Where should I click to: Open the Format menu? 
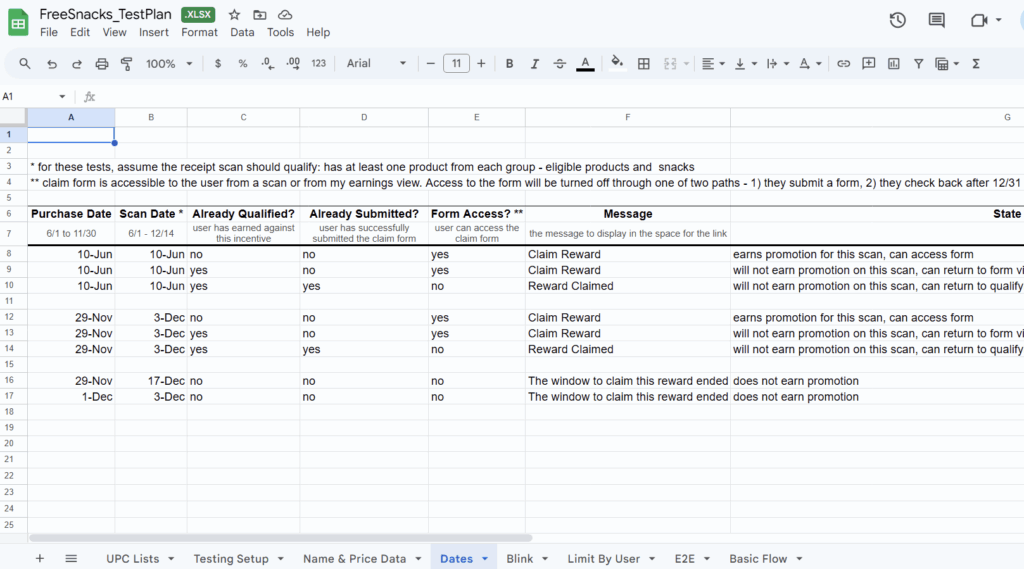199,32
